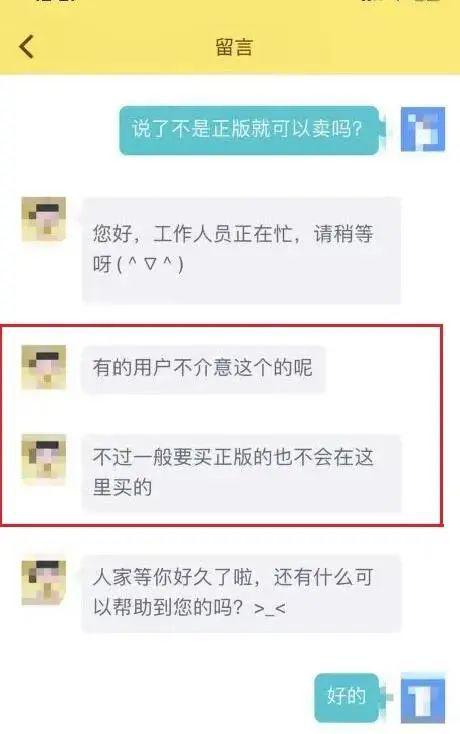Open agent avatar beside 不过一般要买正版的
The width and height of the screenshot is (460, 734).
point(44,457)
